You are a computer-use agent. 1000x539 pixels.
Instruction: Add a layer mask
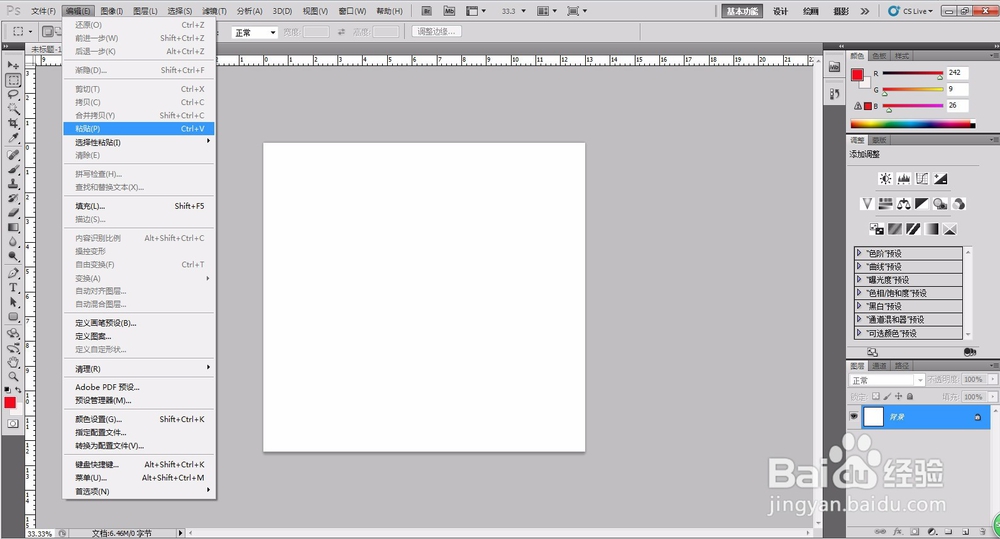point(915,531)
